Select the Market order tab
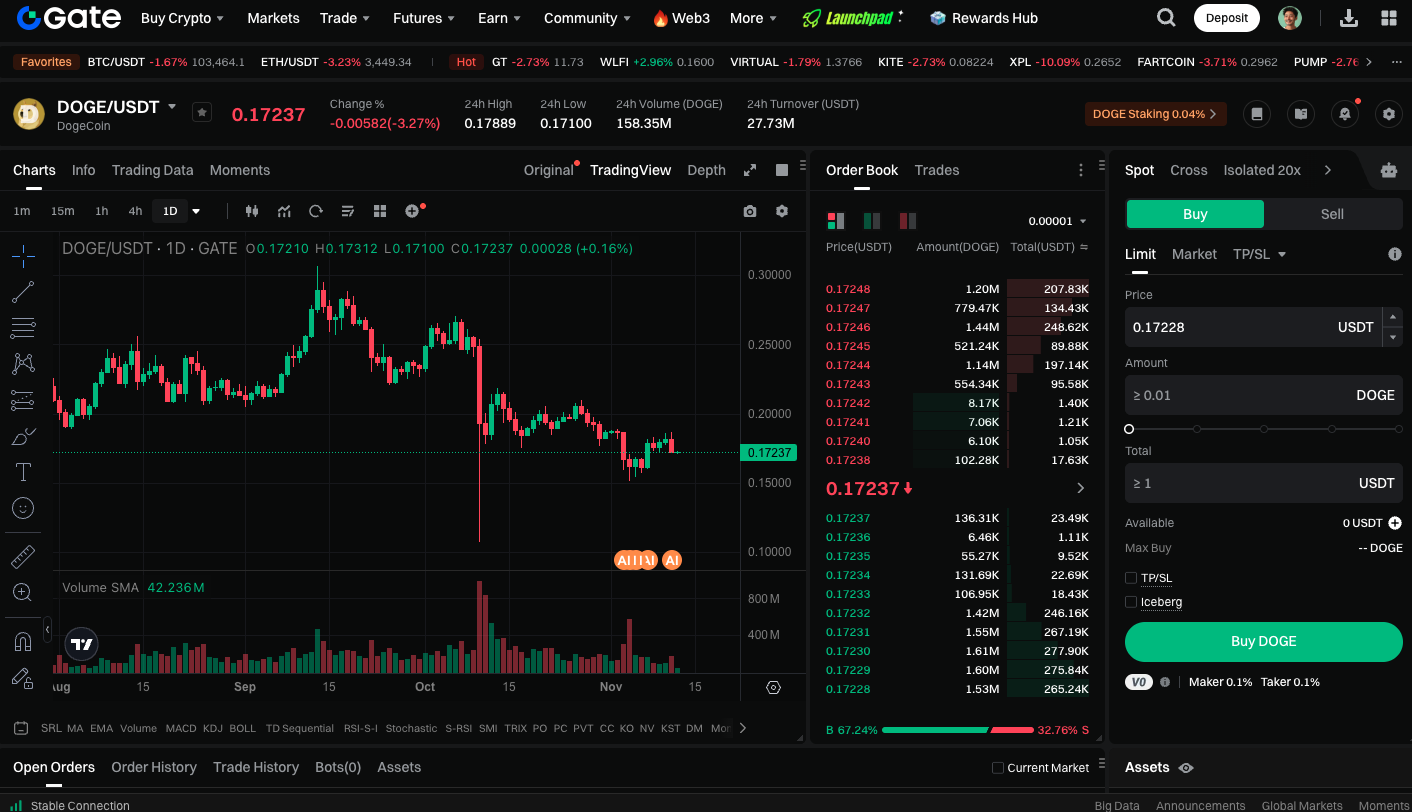 pos(1194,254)
